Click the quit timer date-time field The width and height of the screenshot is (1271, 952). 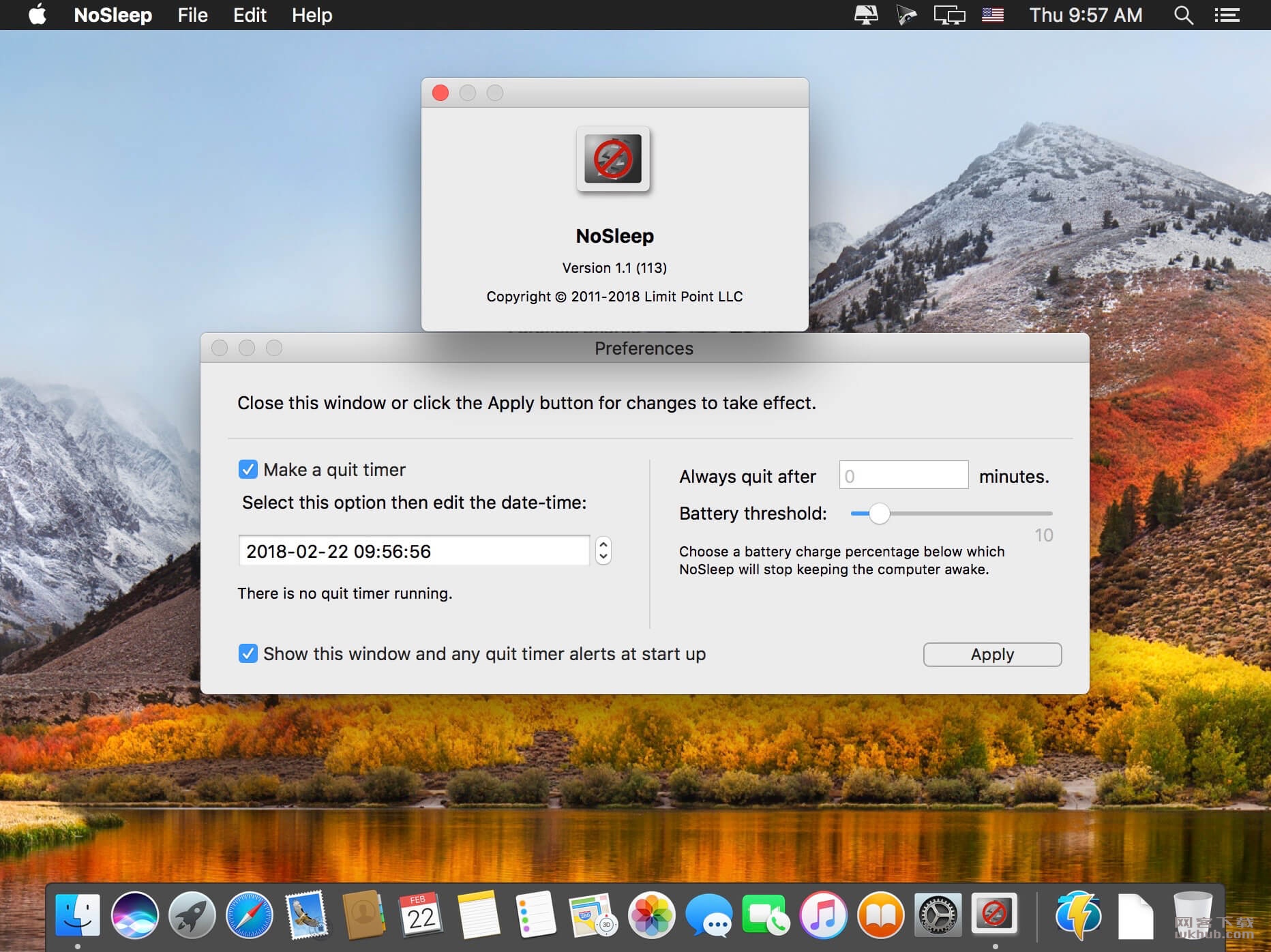click(414, 550)
